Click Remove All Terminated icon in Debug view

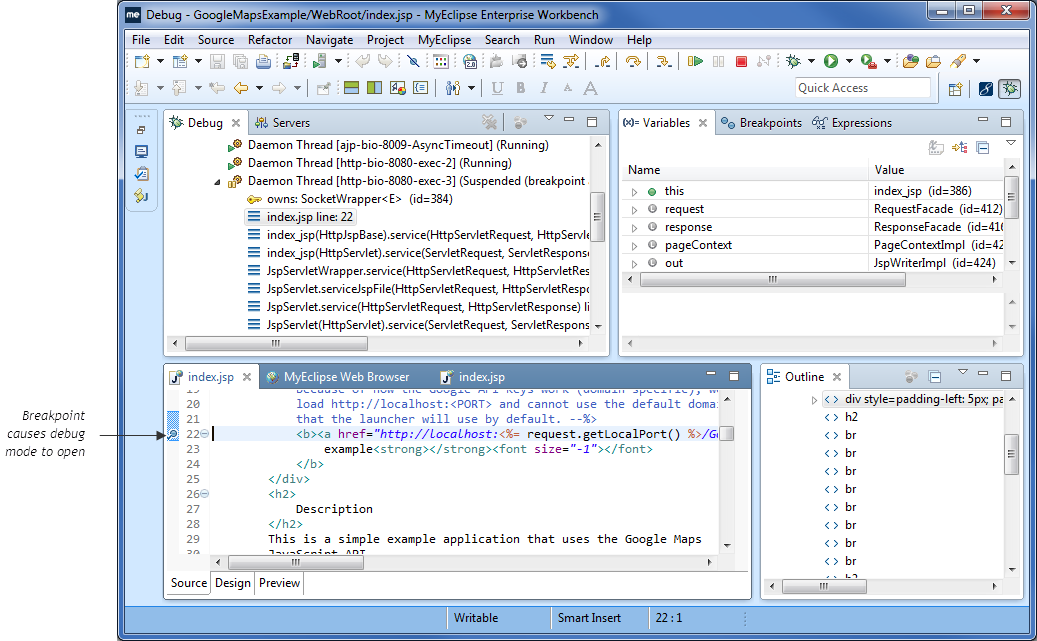coord(489,122)
